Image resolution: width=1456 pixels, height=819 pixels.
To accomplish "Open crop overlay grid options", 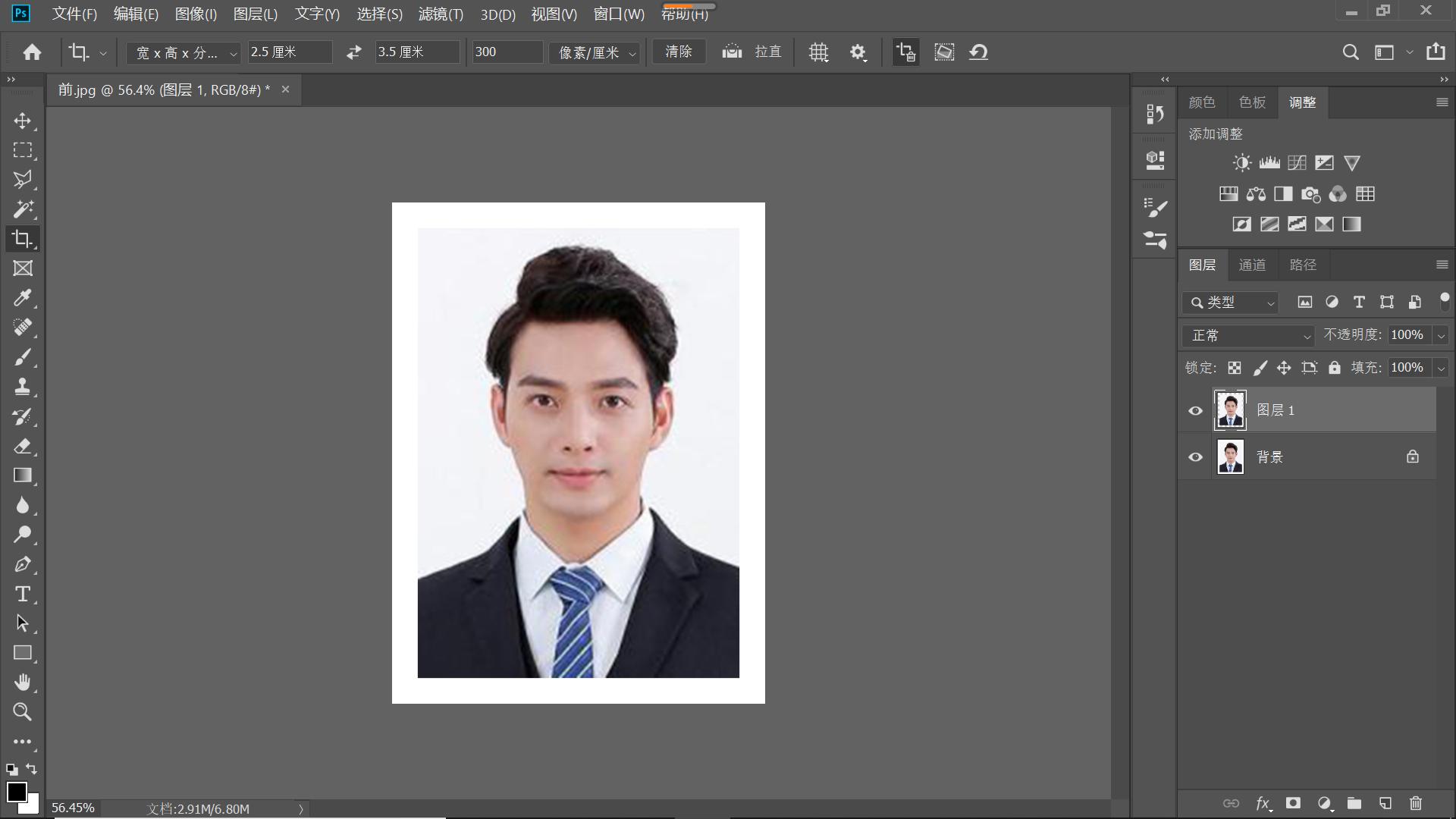I will click(818, 52).
